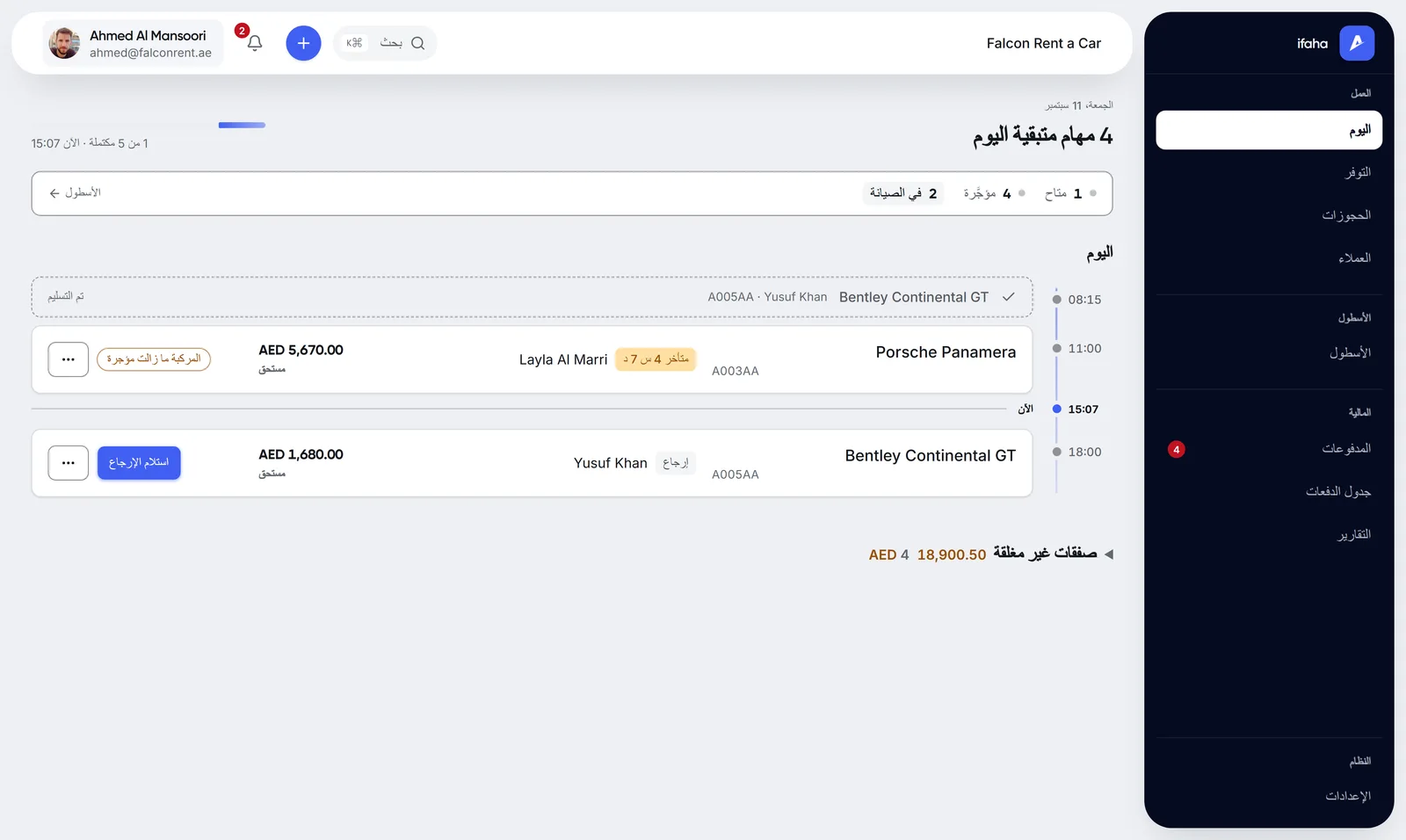Click the الأسطول arrow link in fleet bar
1406x840 pixels.
click(75, 192)
